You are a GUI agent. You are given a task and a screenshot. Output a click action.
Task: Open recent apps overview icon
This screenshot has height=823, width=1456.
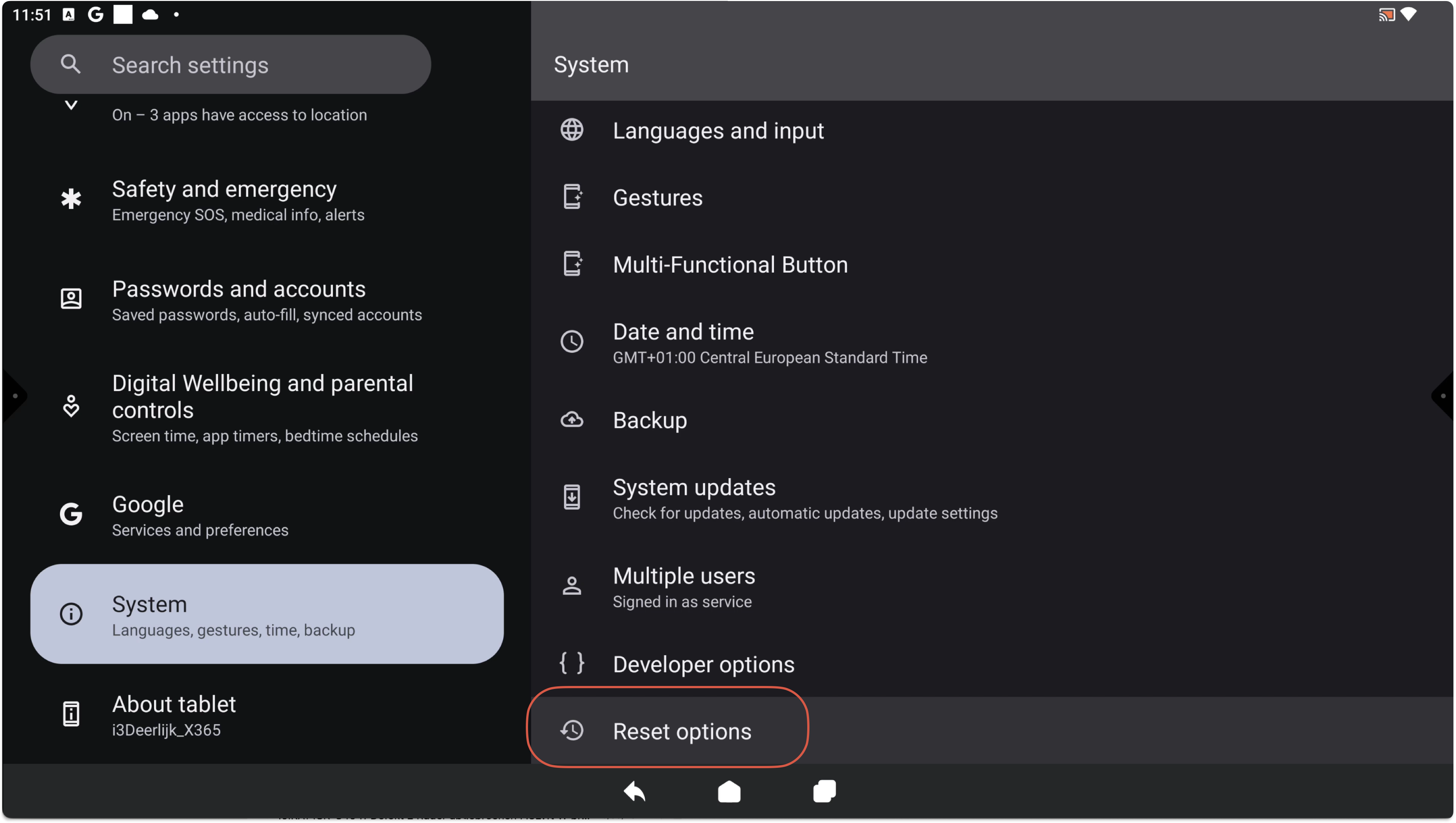[824, 792]
